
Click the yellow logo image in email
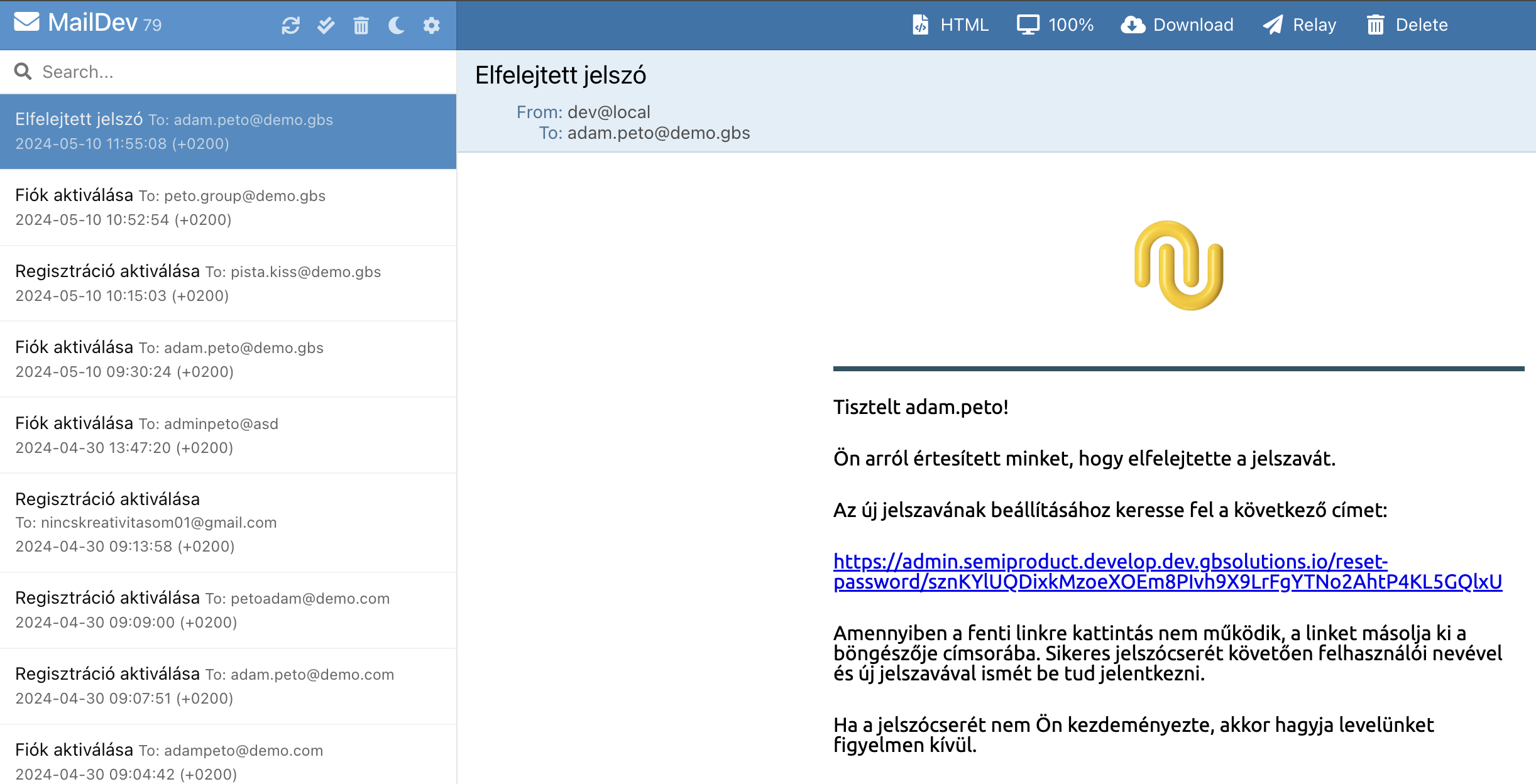point(1178,266)
